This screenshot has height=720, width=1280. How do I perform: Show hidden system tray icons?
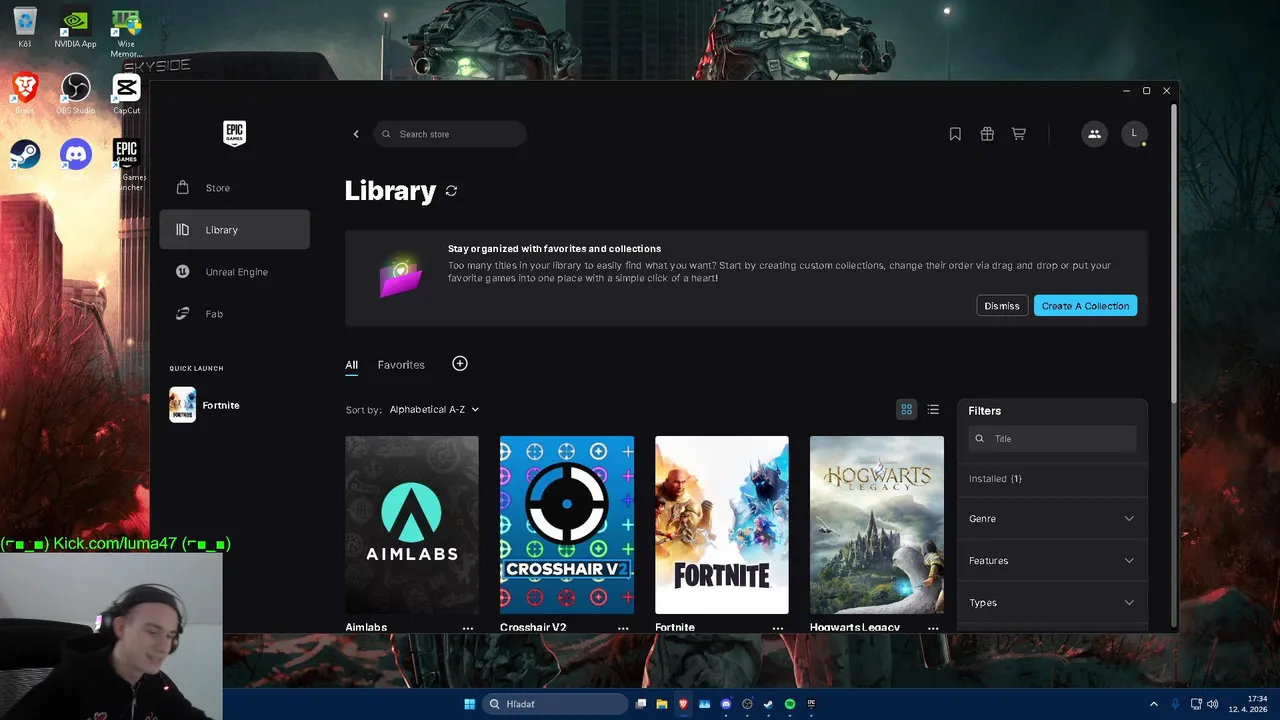(x=1153, y=704)
